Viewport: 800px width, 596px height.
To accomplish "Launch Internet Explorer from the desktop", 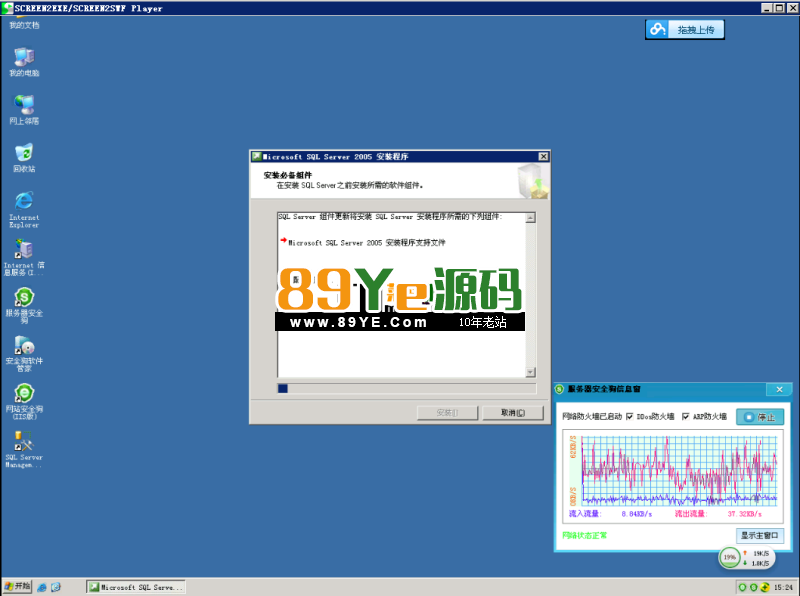I will [x=24, y=209].
